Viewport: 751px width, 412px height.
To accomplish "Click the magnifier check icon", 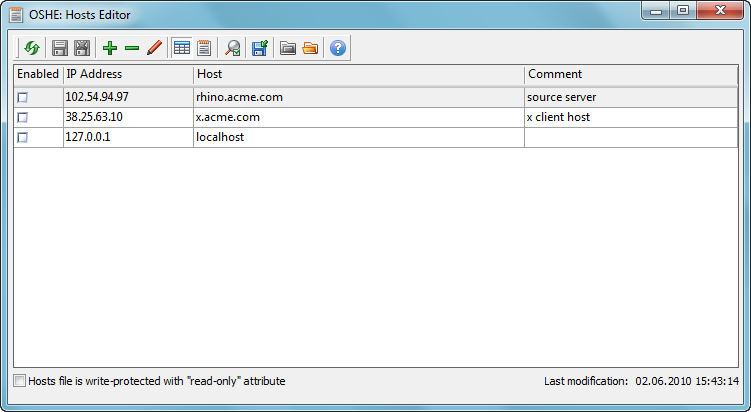I will [x=233, y=48].
